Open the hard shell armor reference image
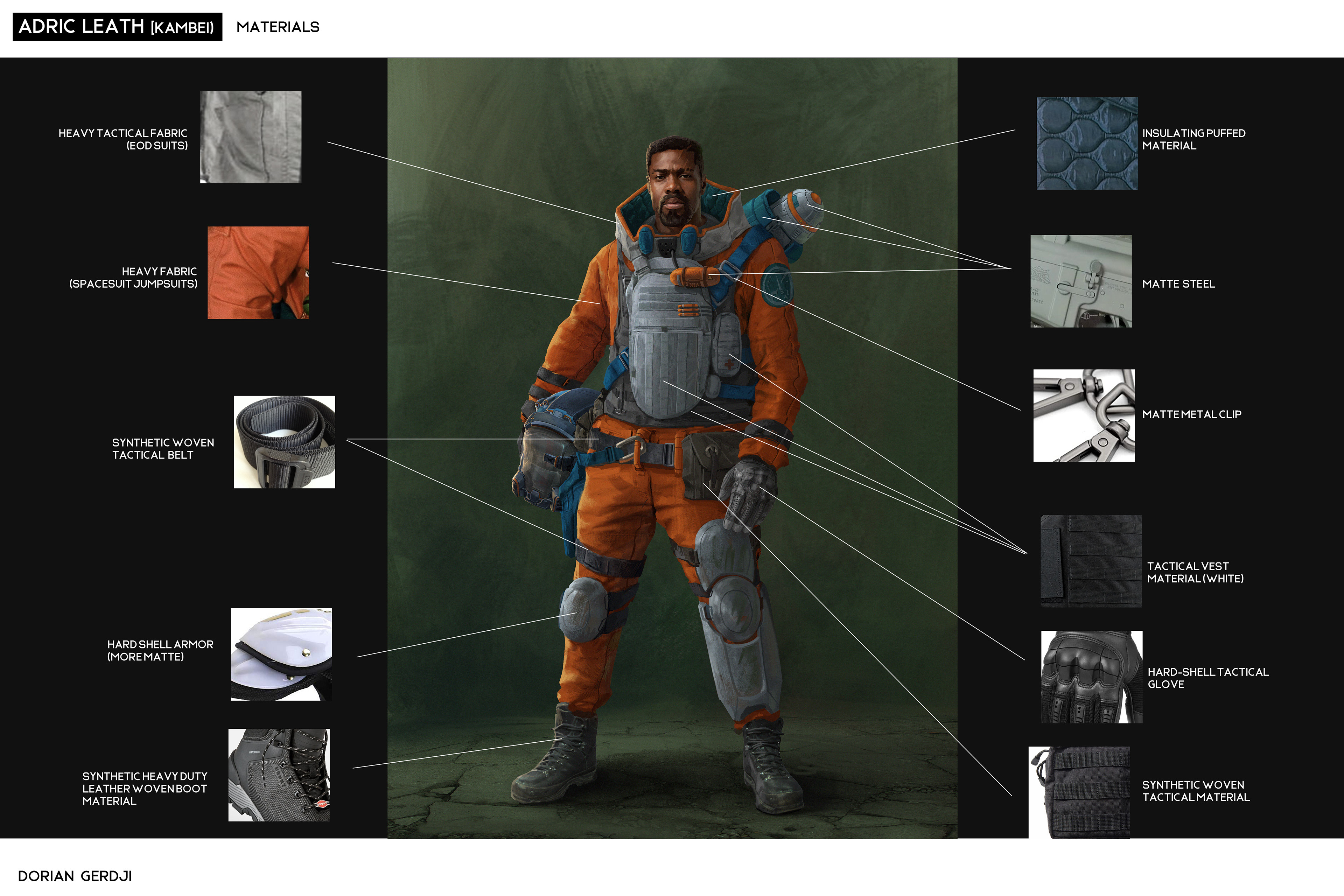Image resolution: width=1344 pixels, height=896 pixels. [281, 654]
